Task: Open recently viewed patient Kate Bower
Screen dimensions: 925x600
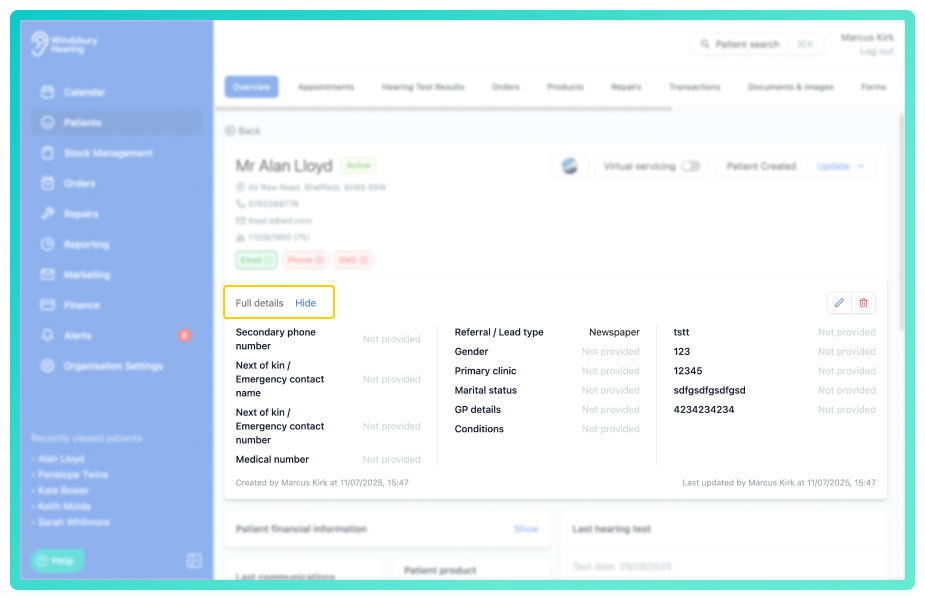Action: pos(63,490)
